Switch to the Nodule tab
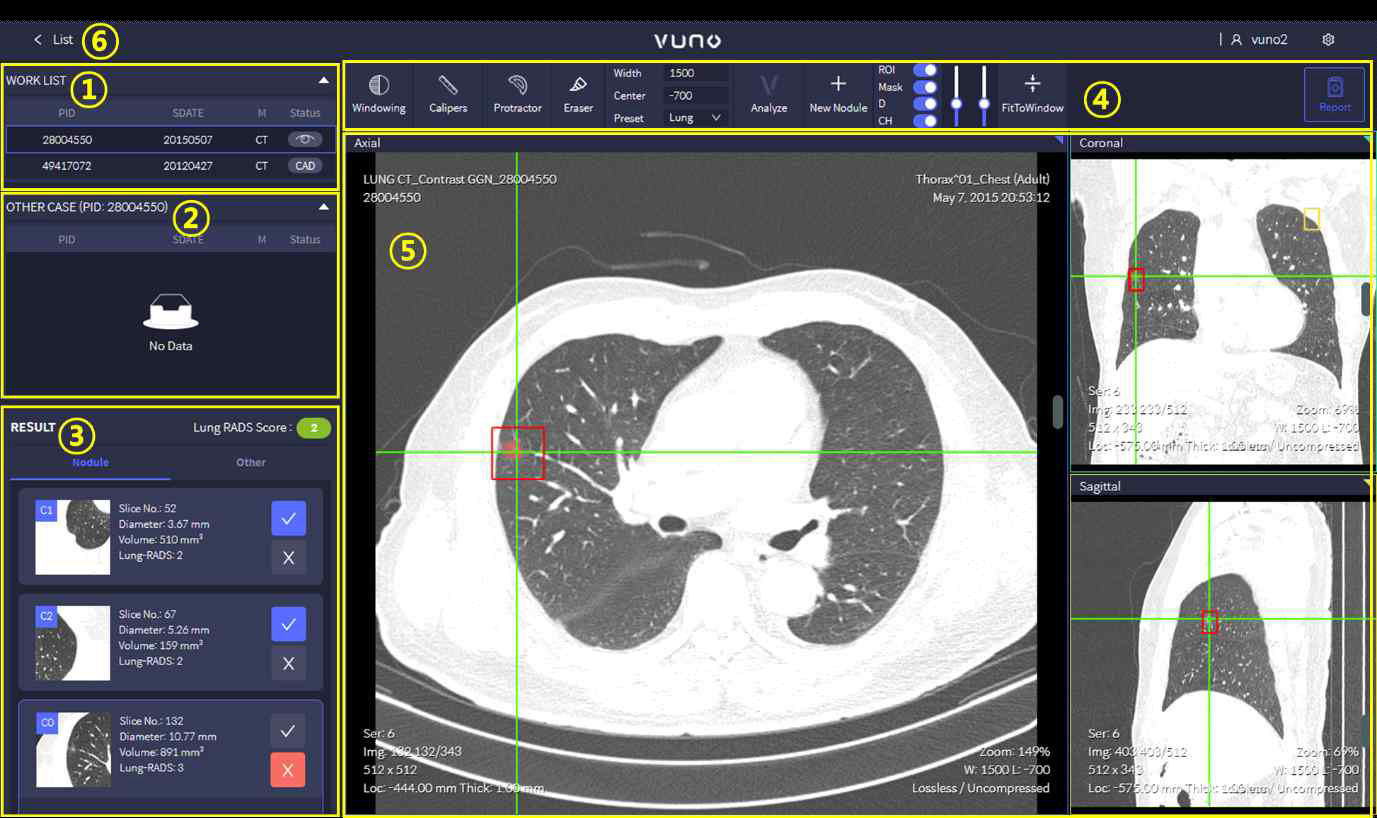Screen dimensions: 1377x818 pyautogui.click(x=90, y=463)
